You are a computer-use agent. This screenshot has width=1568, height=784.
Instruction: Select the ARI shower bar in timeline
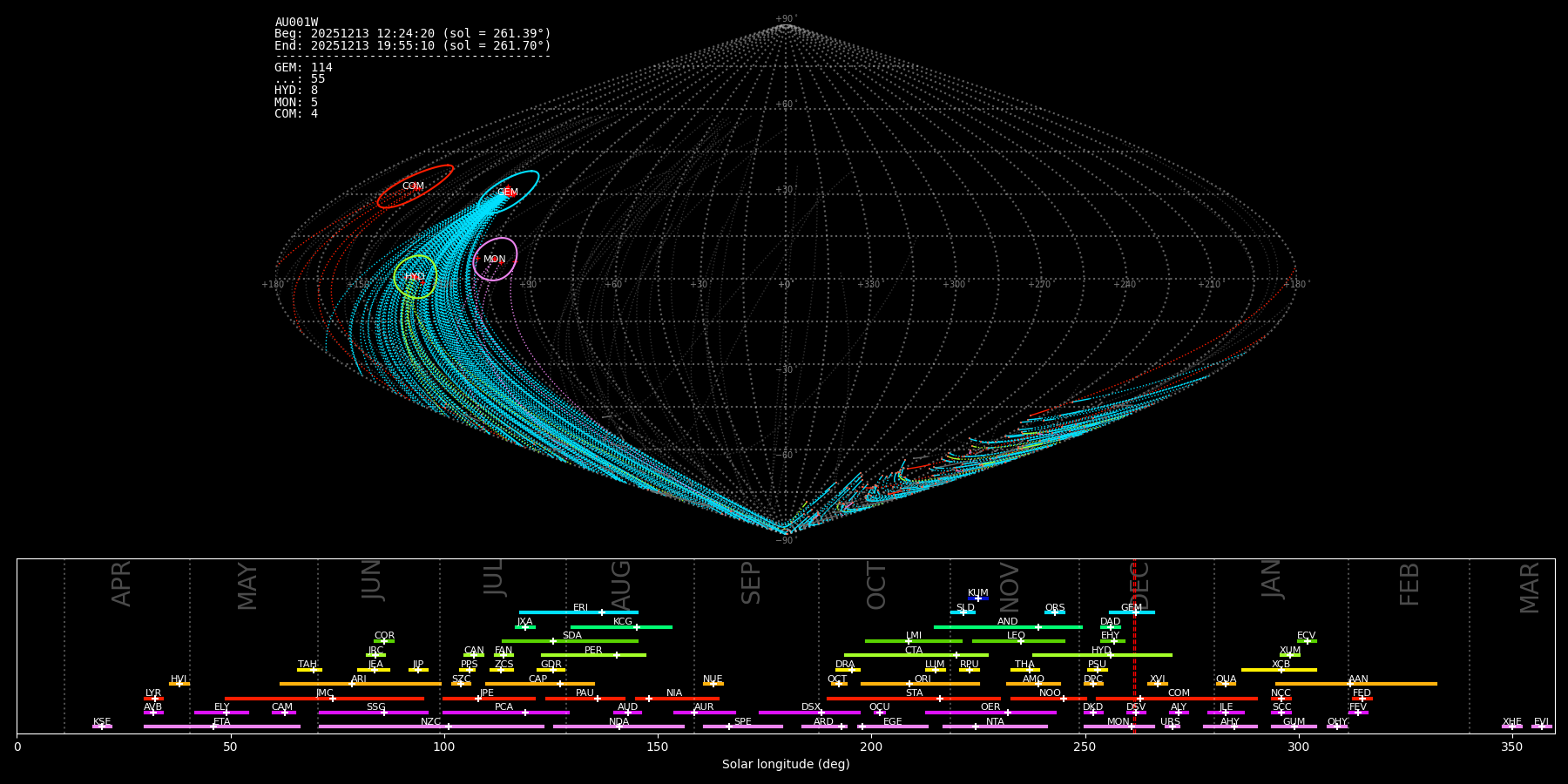point(361,684)
